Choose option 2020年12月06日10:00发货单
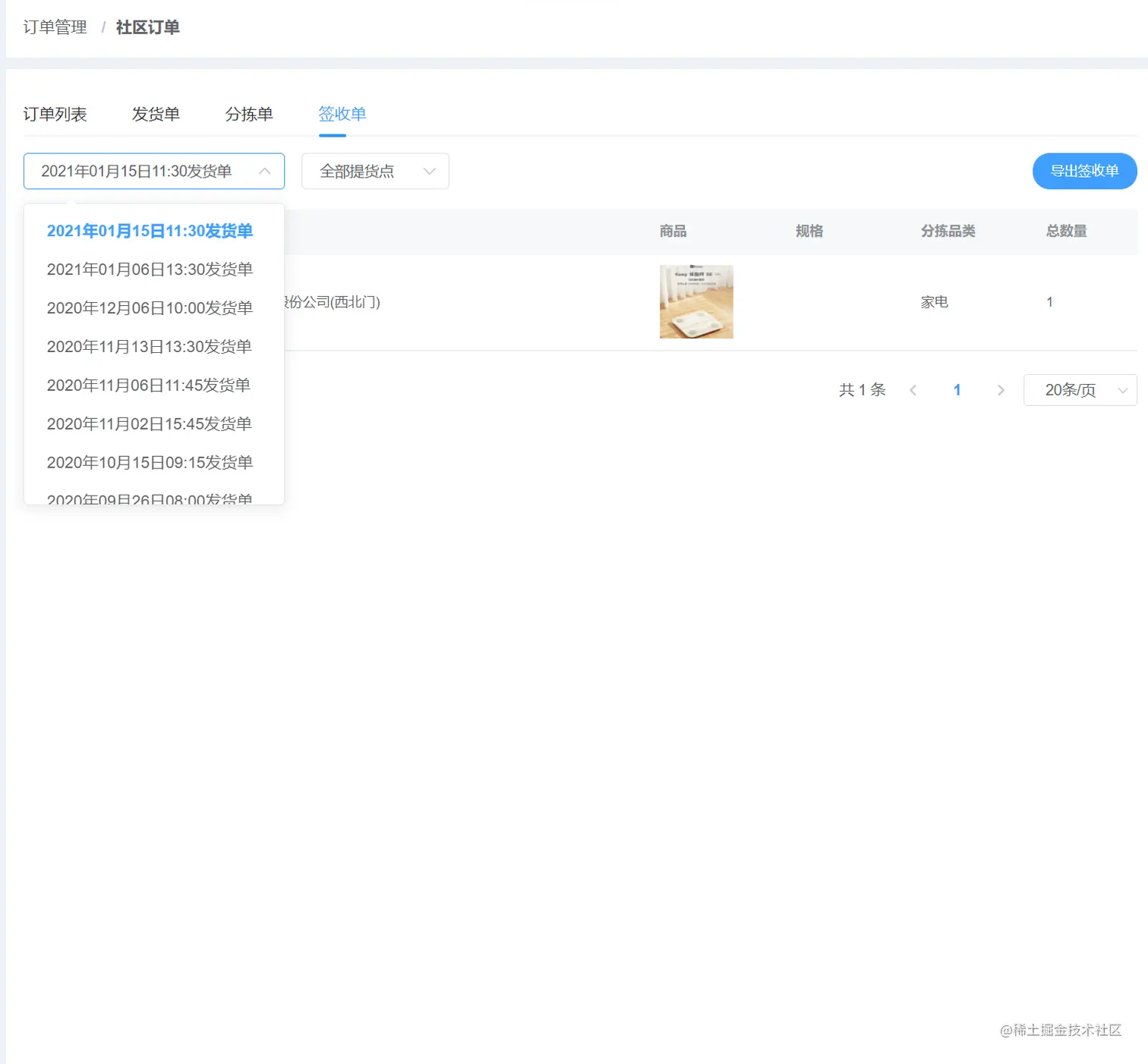The width and height of the screenshot is (1148, 1064). [x=154, y=308]
